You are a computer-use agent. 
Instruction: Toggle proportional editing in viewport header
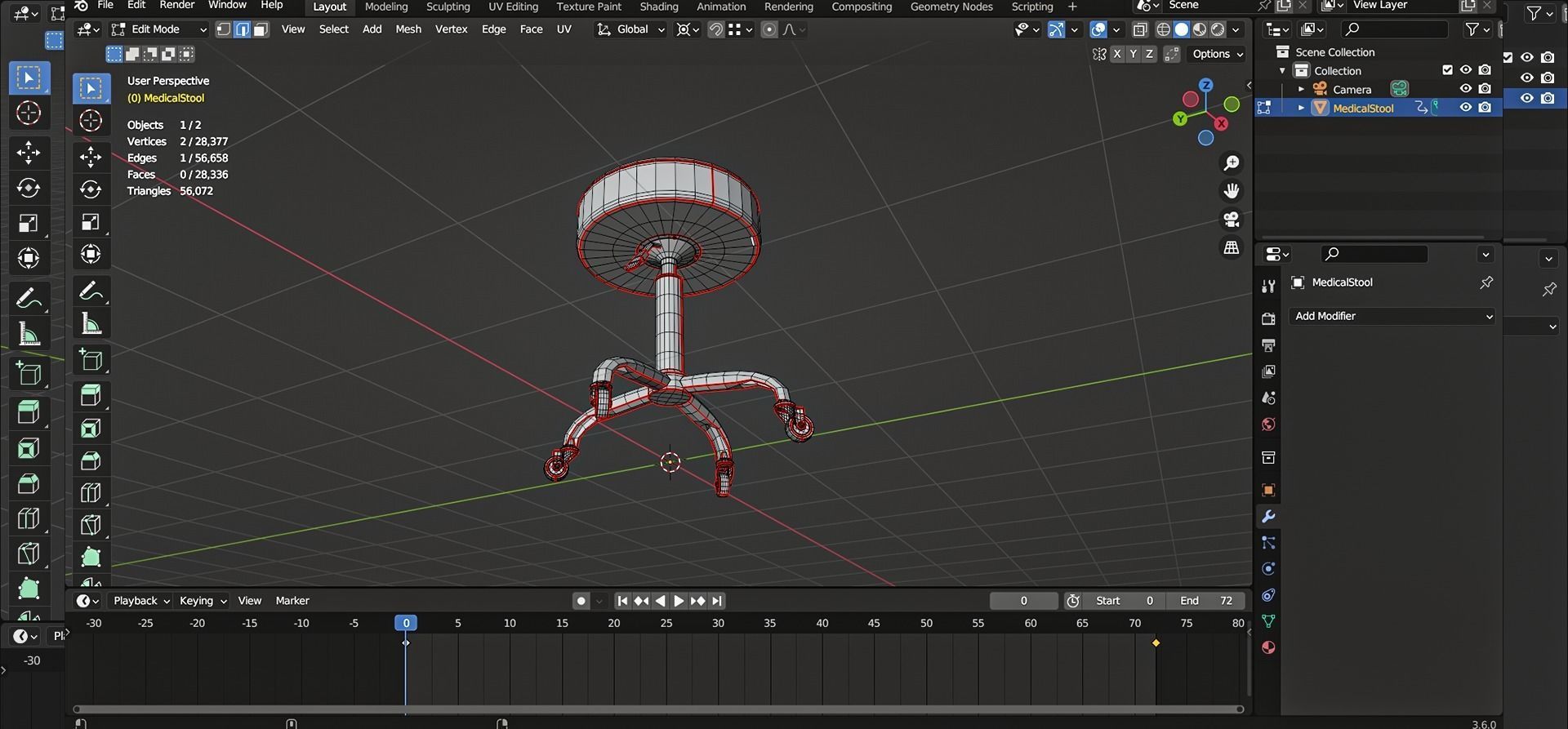pos(769,29)
